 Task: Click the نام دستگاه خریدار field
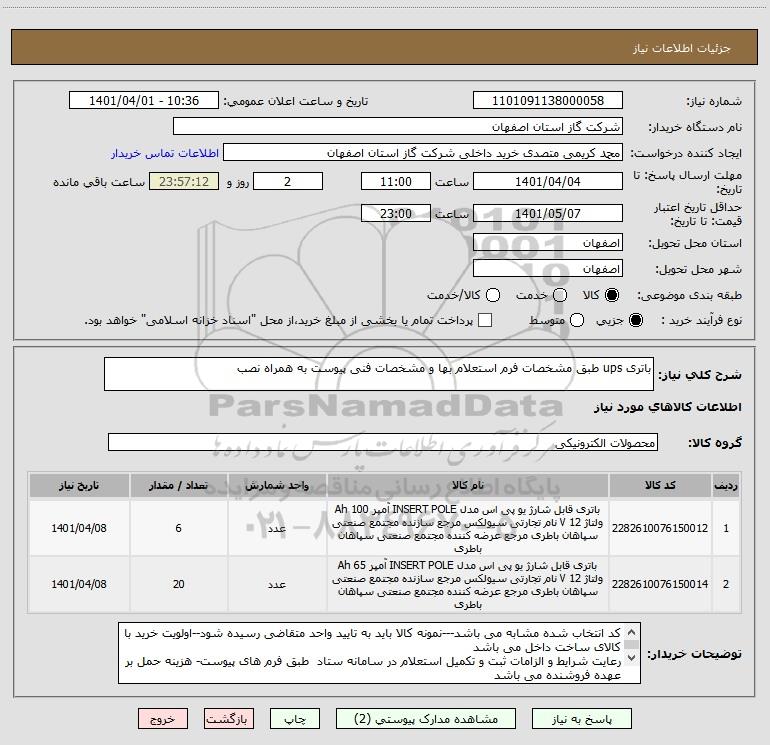click(x=398, y=126)
